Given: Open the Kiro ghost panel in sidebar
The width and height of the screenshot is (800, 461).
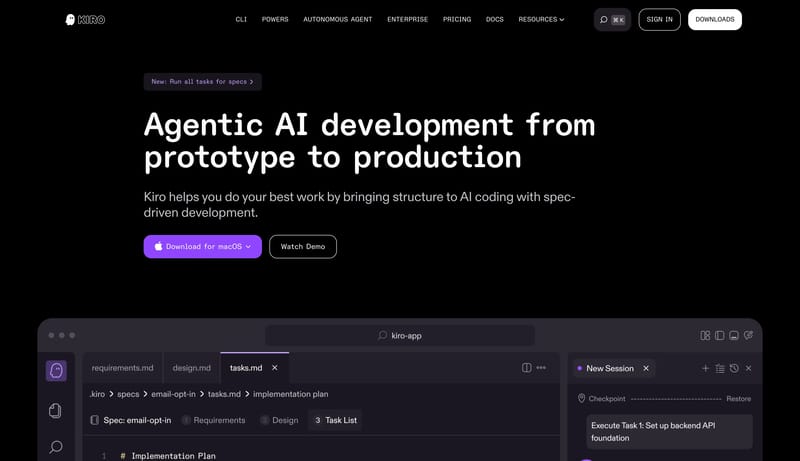Looking at the screenshot, I should (x=56, y=371).
